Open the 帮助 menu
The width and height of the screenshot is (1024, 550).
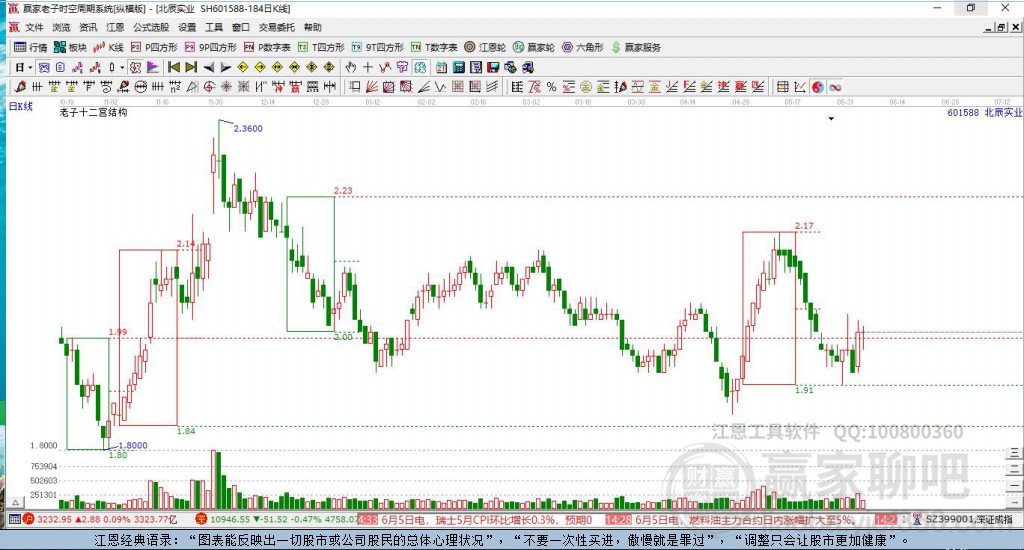click(313, 27)
